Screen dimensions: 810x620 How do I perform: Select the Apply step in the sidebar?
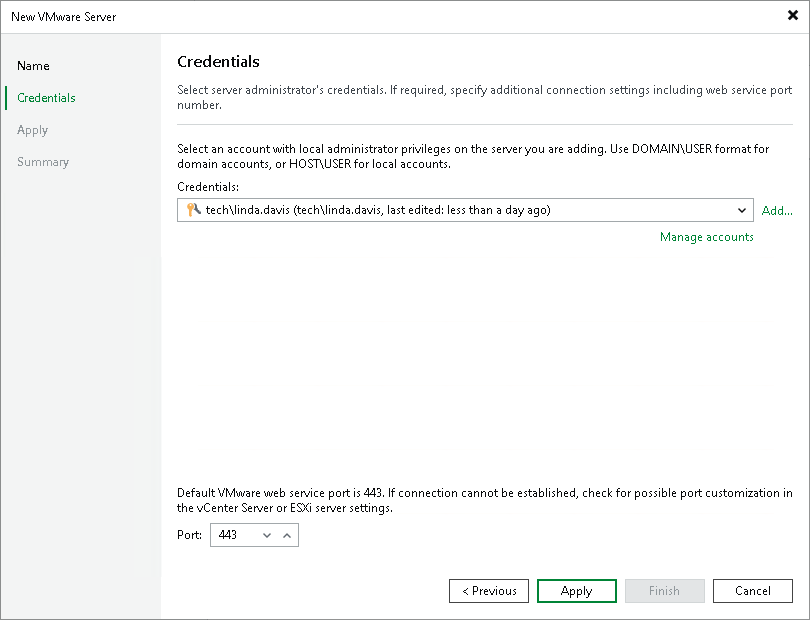(32, 129)
